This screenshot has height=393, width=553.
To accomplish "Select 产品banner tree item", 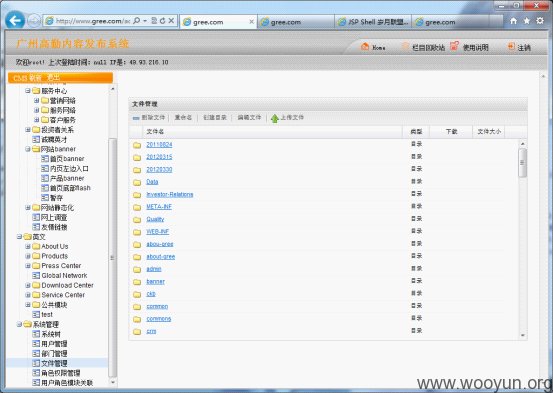I will point(67,178).
